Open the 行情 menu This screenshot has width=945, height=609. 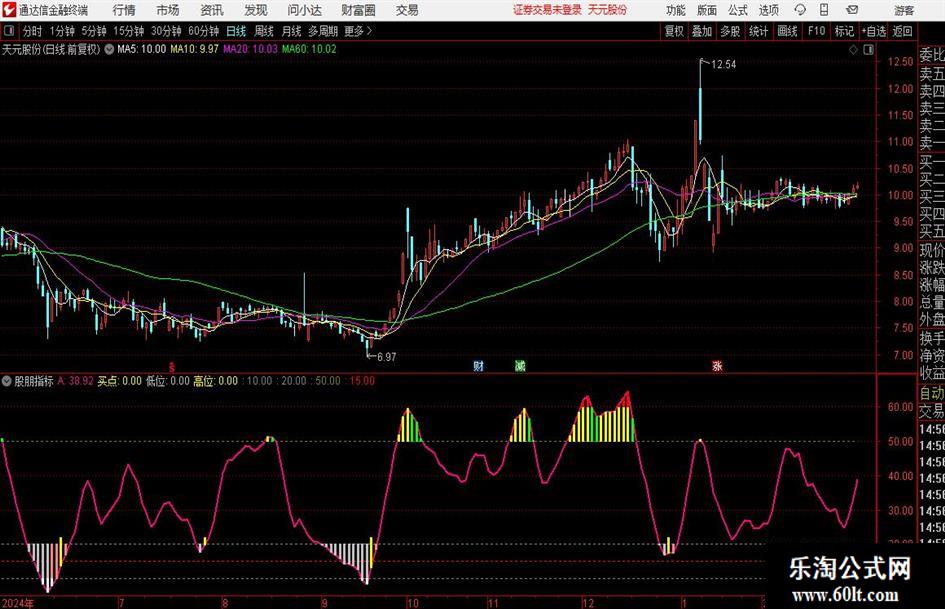(124, 10)
